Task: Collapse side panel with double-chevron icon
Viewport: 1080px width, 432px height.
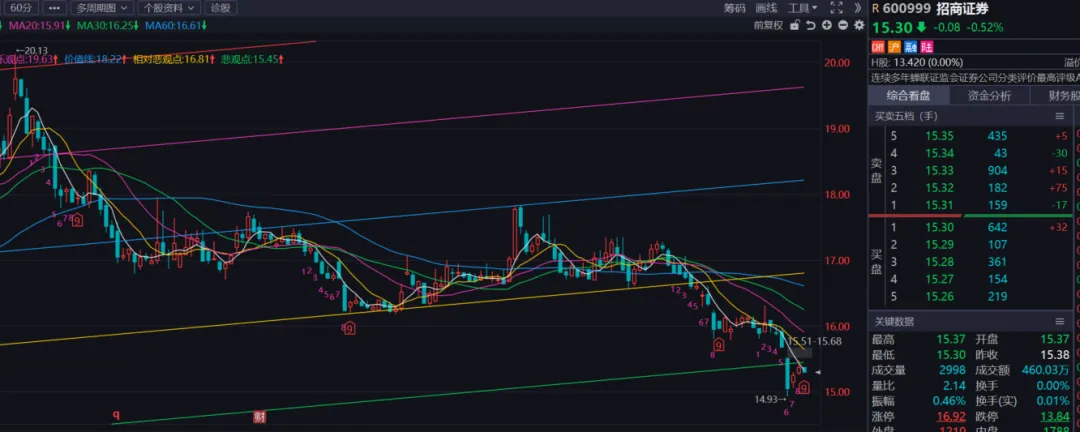Action: (x=858, y=8)
